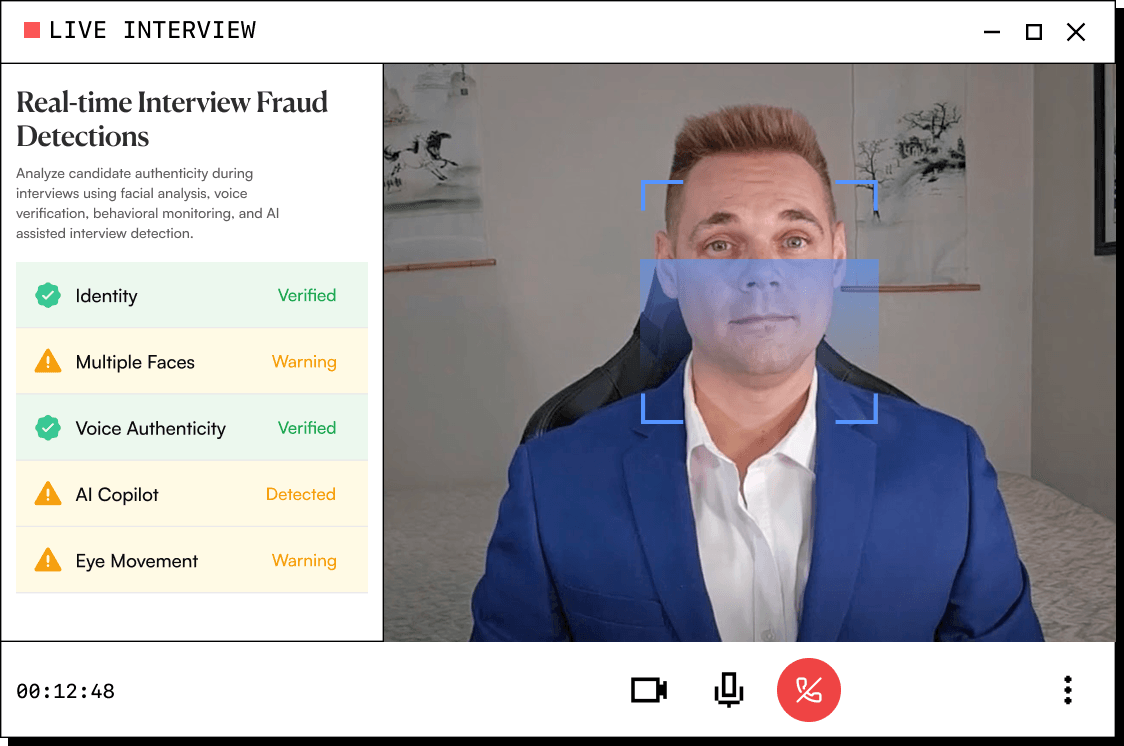Toggle the video camera icon

(649, 690)
